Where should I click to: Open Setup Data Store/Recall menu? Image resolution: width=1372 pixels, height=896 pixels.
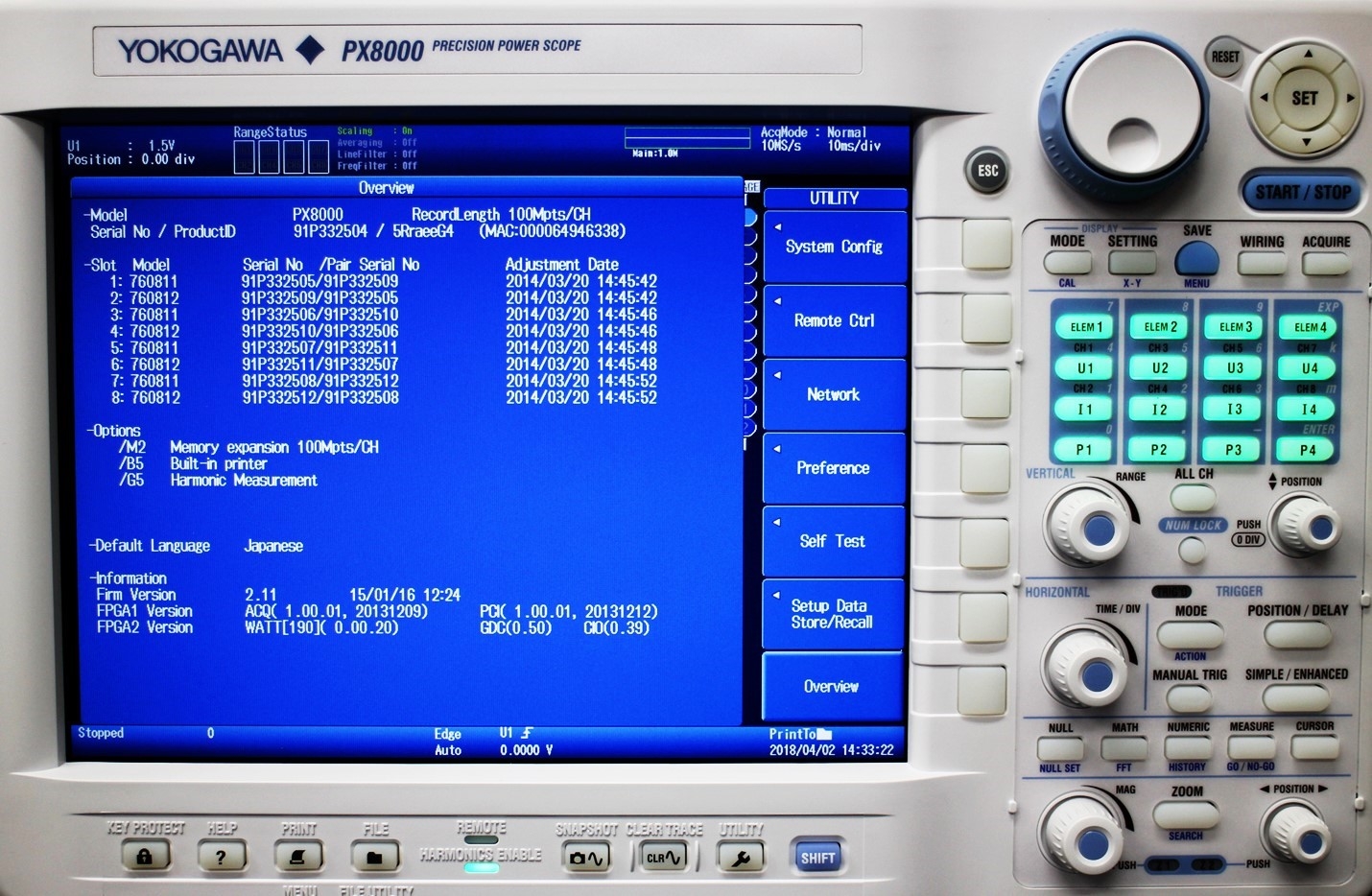coord(834,614)
